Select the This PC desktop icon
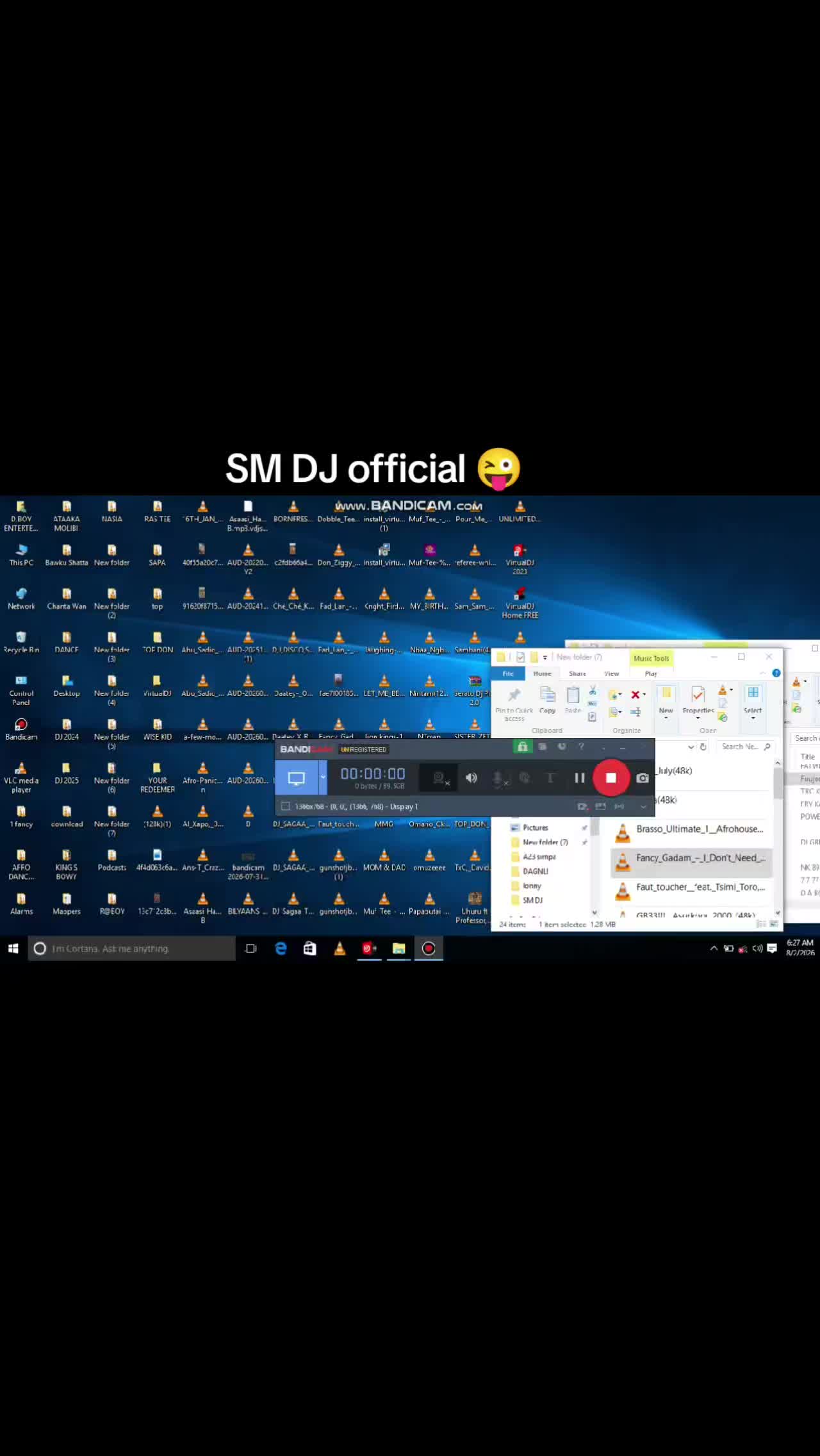The image size is (820, 1456). tap(21, 555)
